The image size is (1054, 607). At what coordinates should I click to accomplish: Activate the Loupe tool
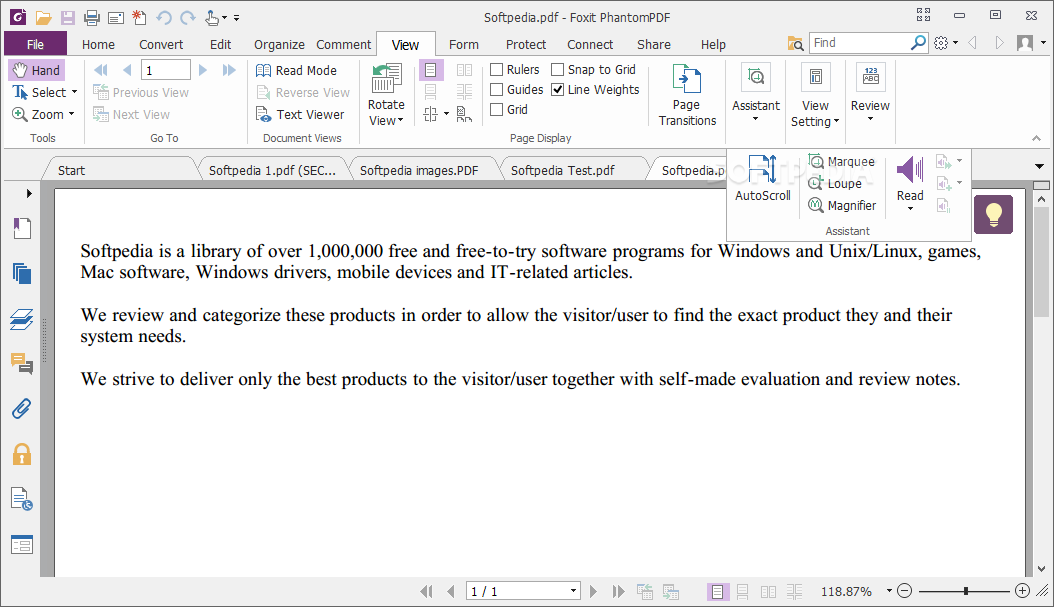835,184
